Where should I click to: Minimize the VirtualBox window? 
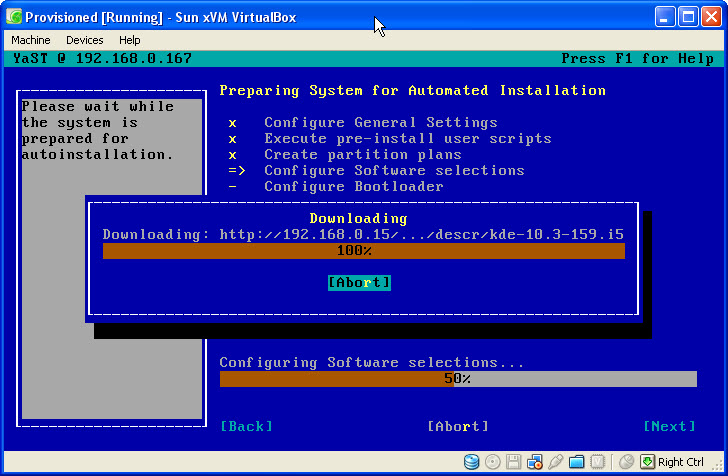tap(665, 17)
